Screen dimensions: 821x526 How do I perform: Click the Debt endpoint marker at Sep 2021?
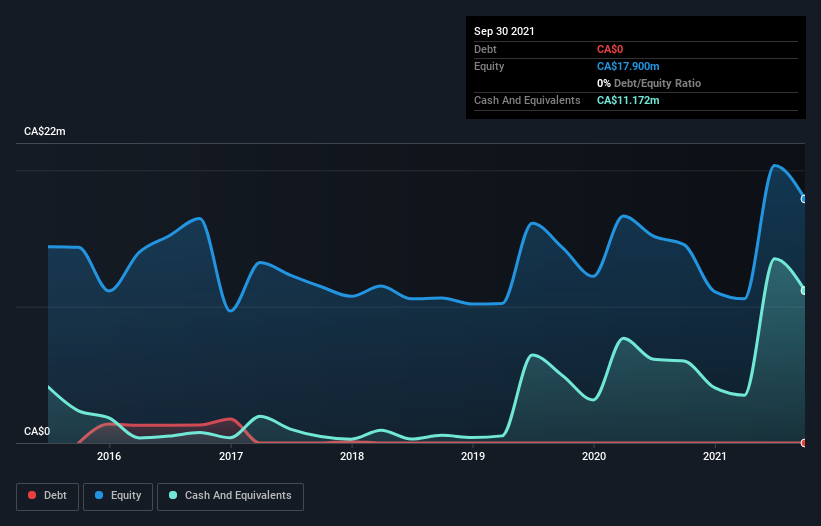tap(804, 443)
